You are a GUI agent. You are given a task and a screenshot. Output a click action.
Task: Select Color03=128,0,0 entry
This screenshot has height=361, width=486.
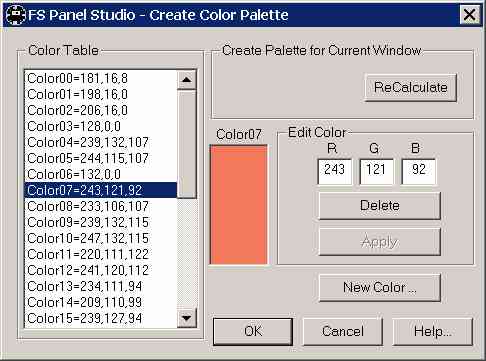coord(101,126)
